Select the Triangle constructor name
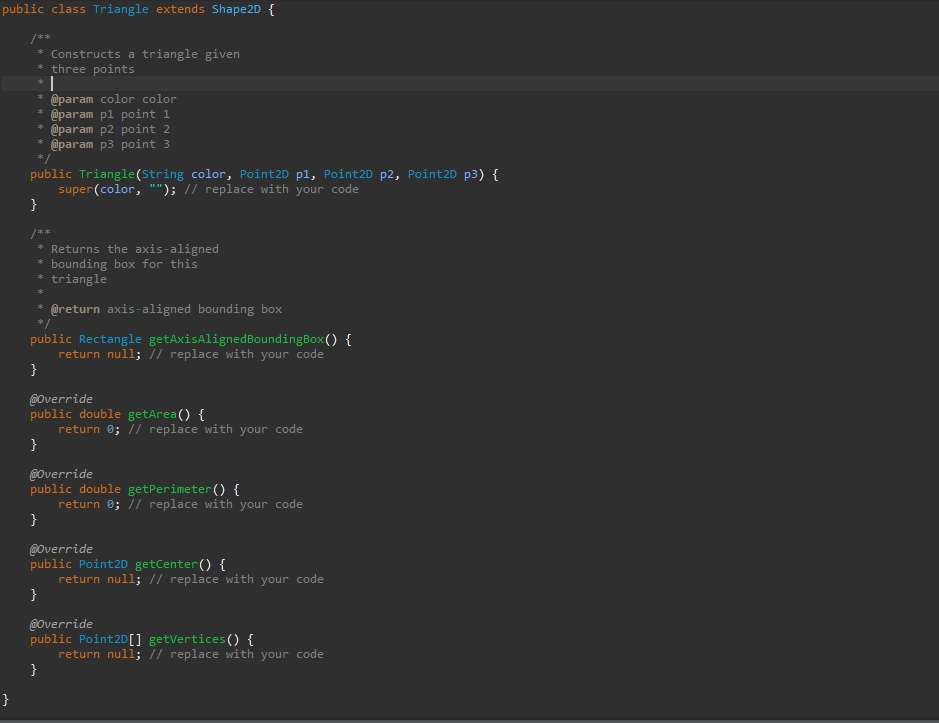This screenshot has width=939, height=723. click(106, 174)
